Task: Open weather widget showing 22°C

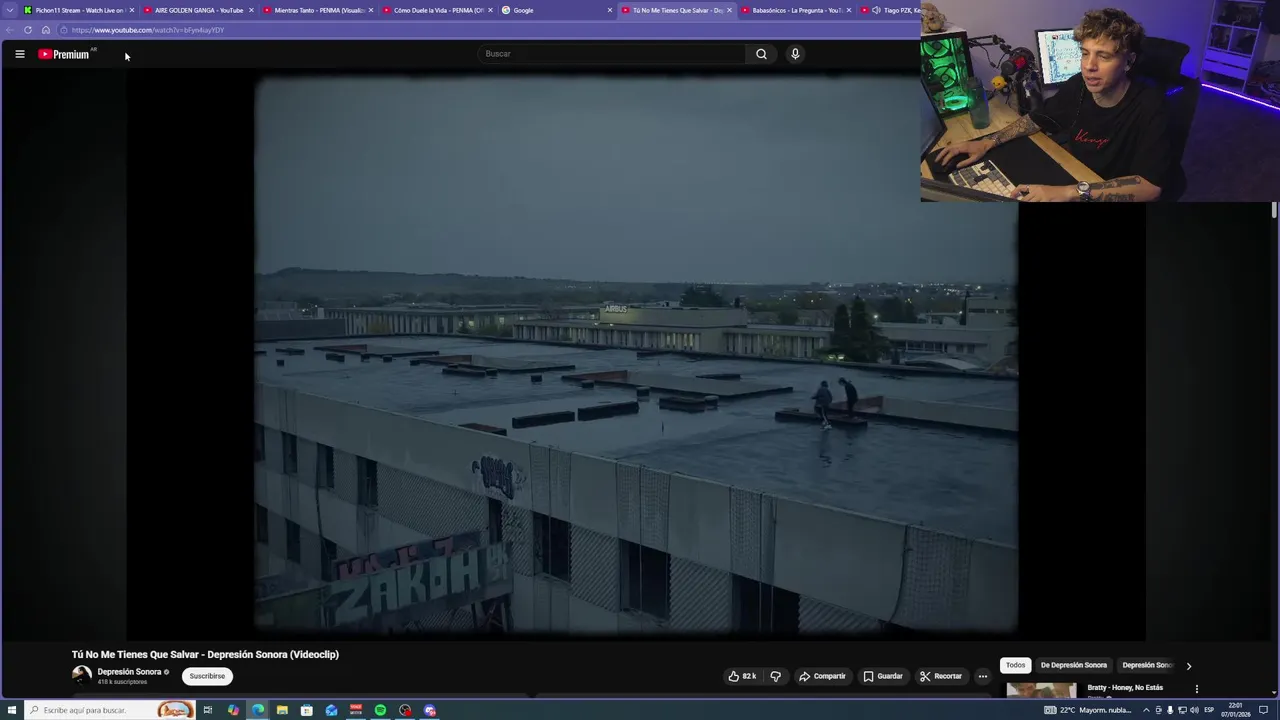Action: point(1088,710)
